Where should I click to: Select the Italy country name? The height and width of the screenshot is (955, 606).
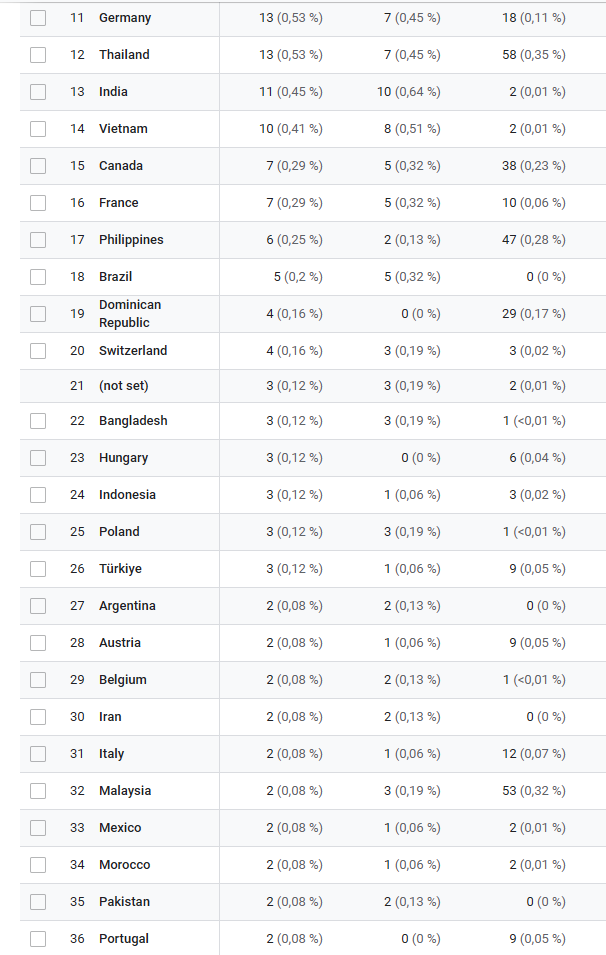pos(111,754)
